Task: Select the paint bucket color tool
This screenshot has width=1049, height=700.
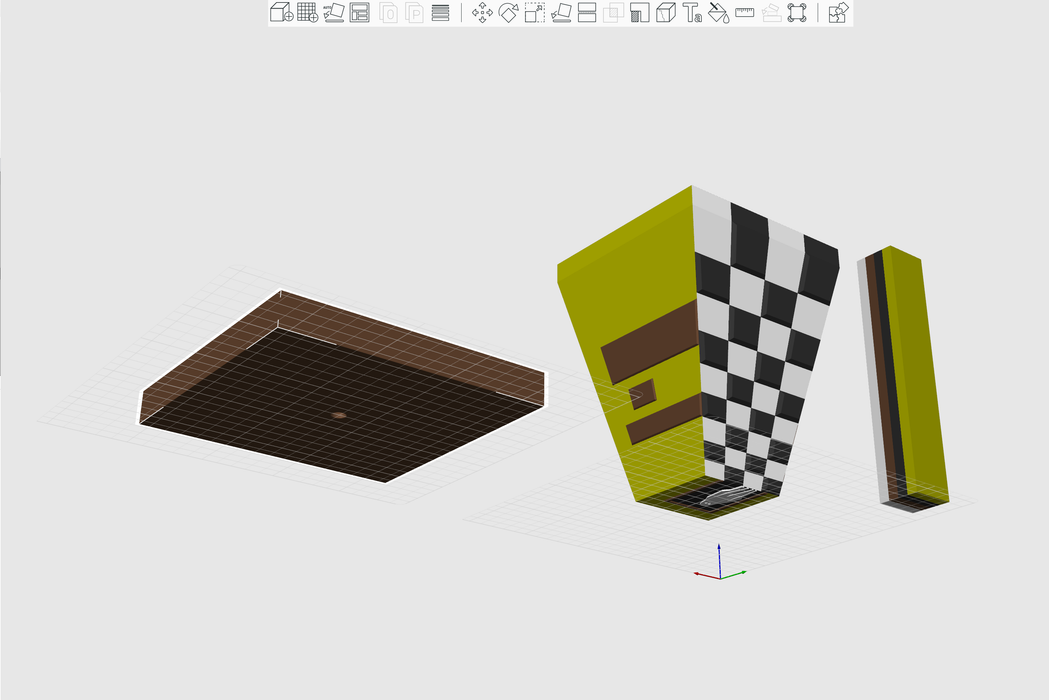Action: pos(718,13)
